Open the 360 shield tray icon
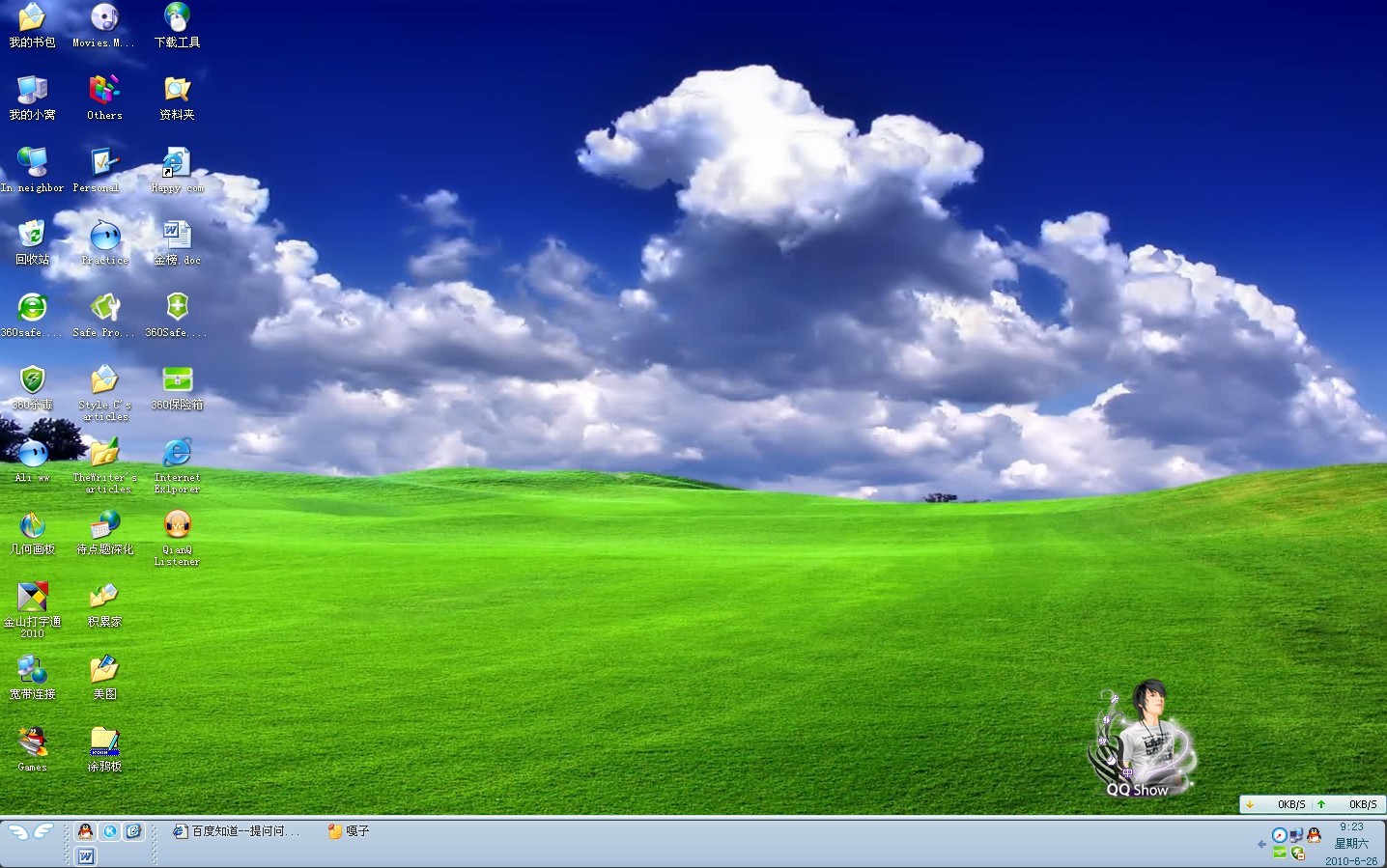This screenshot has height=868, width=1387. coord(1297,853)
